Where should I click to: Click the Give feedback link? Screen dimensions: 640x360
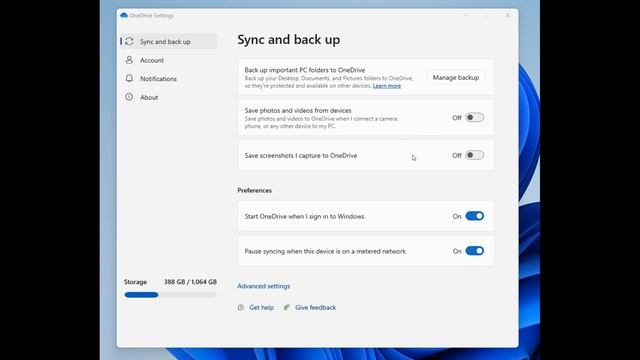point(316,307)
